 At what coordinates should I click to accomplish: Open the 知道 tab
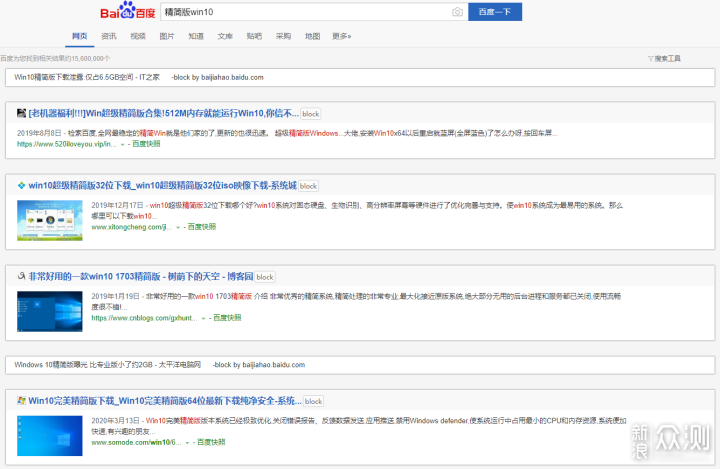click(196, 36)
